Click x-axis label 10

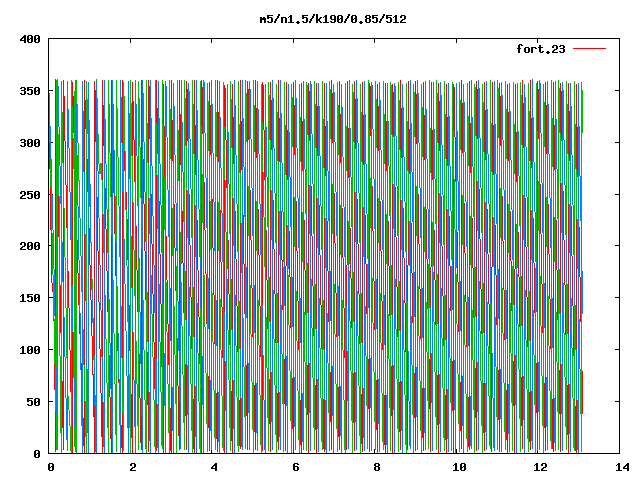tap(459, 467)
